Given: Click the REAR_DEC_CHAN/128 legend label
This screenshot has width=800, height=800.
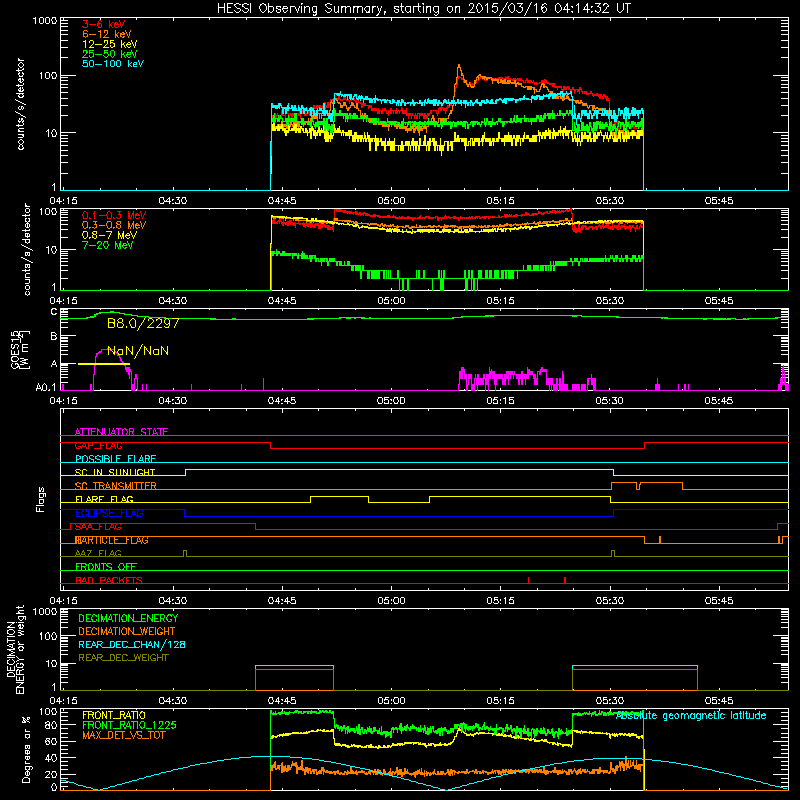Looking at the screenshot, I should [x=132, y=645].
